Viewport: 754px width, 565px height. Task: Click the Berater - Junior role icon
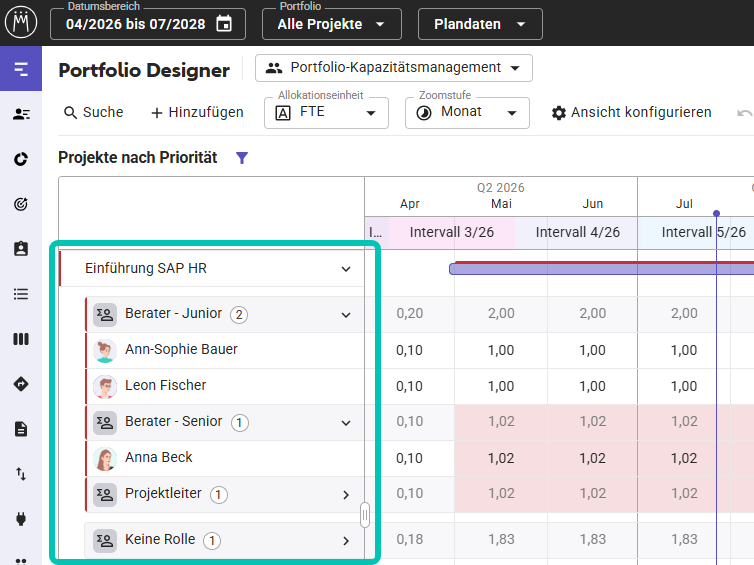pyautogui.click(x=105, y=314)
